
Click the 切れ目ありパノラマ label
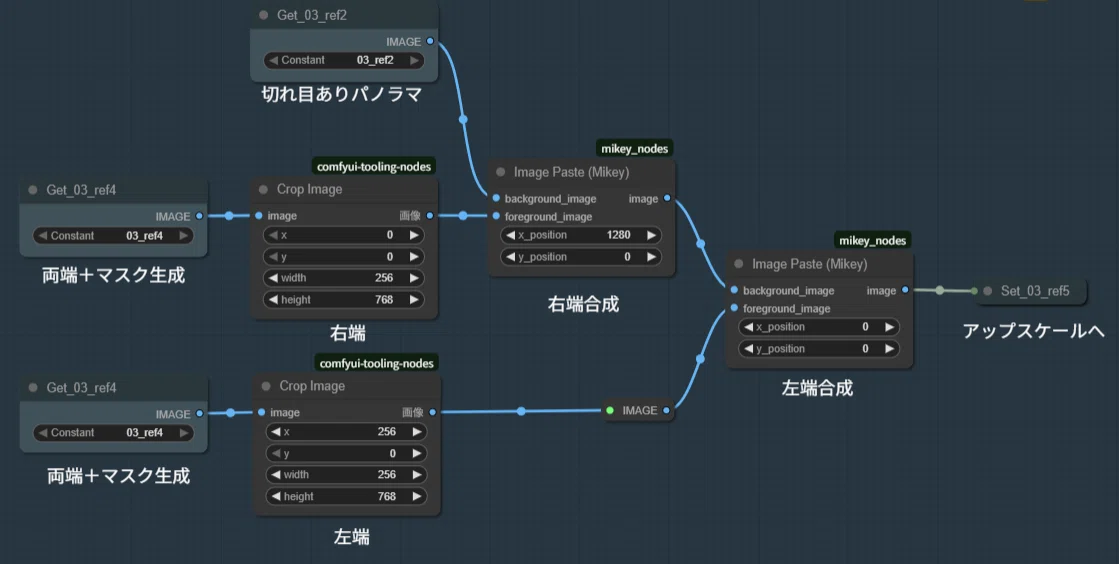[341, 94]
